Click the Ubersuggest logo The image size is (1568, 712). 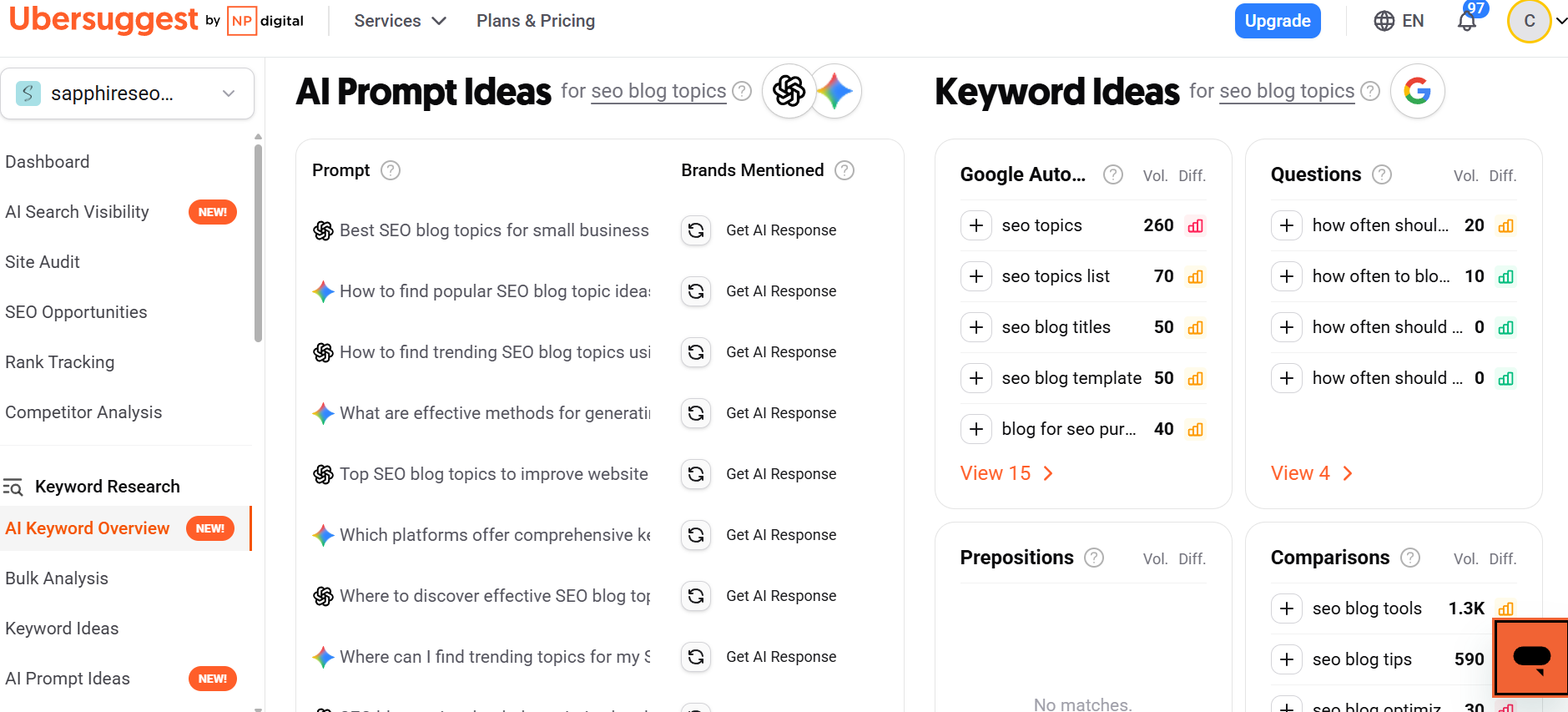(x=103, y=19)
